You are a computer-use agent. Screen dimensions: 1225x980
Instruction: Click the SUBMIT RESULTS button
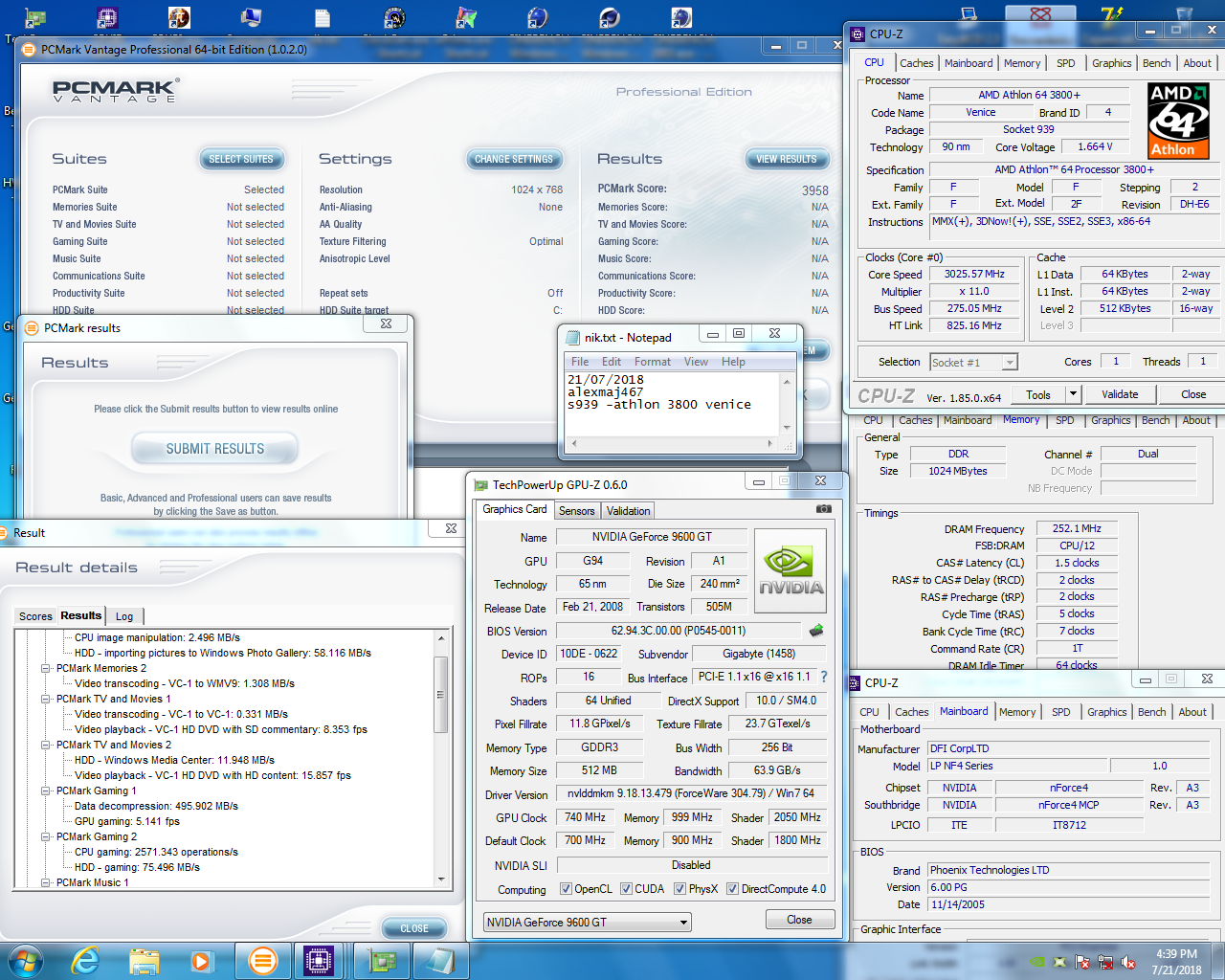(215, 448)
